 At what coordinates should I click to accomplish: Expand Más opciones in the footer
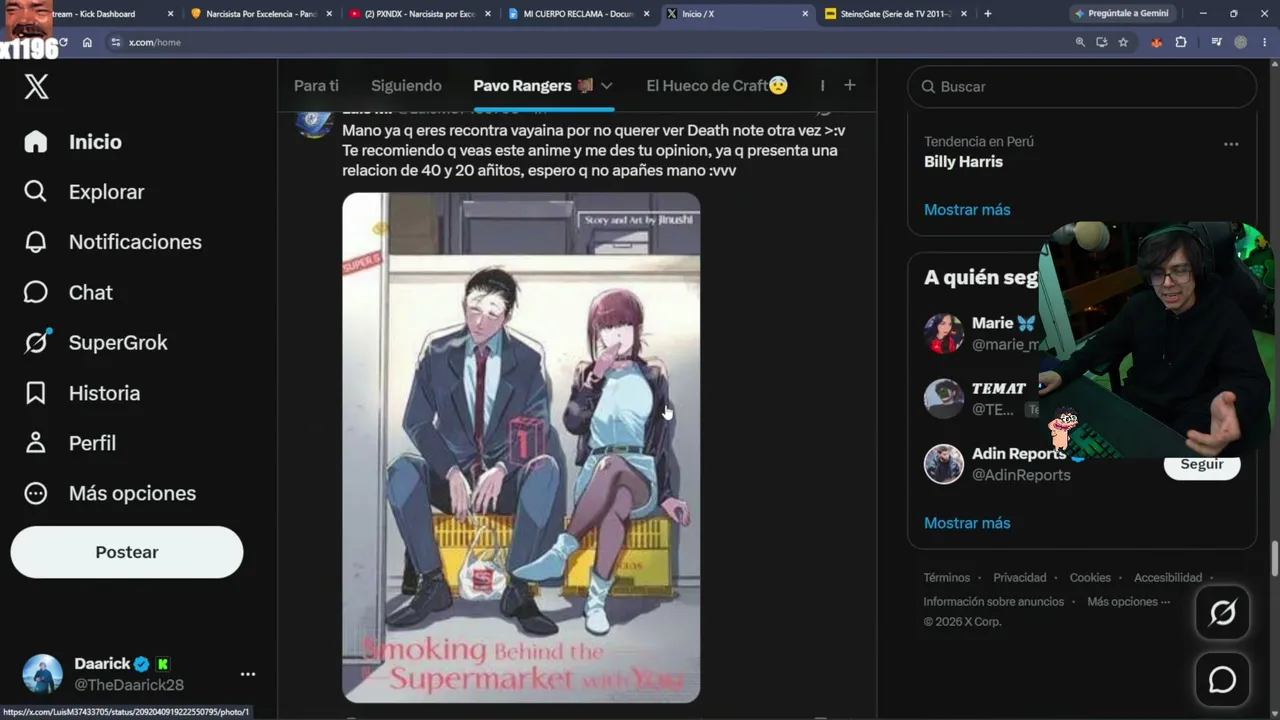tap(1128, 602)
